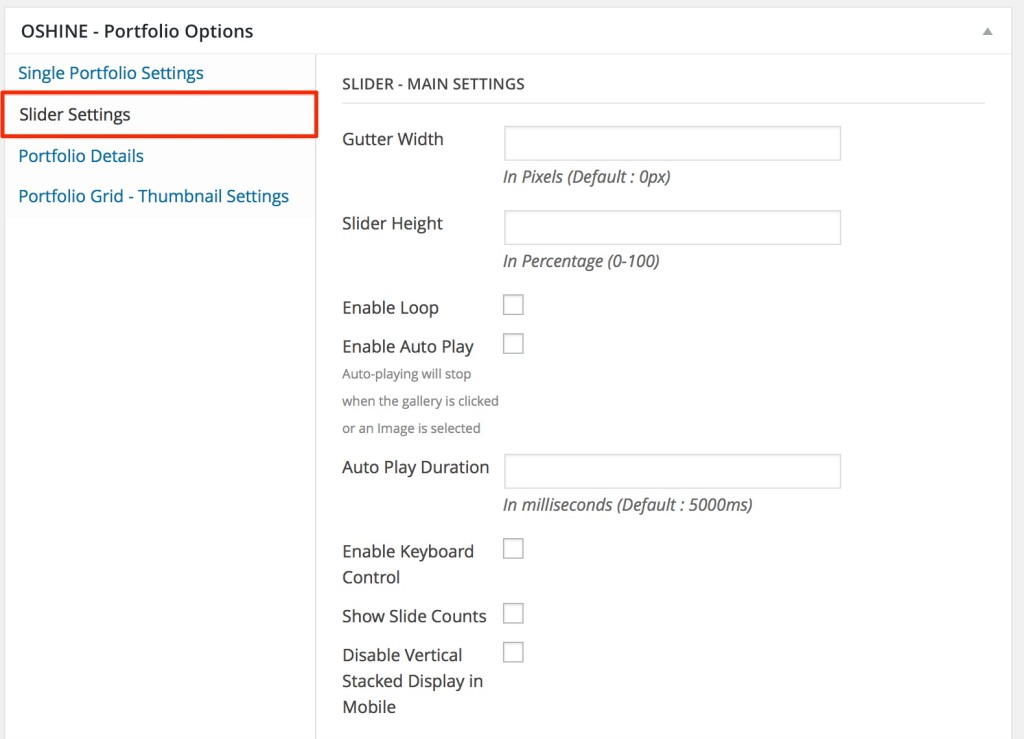Select the Slider Settings section
Image resolution: width=1024 pixels, height=739 pixels.
click(74, 114)
